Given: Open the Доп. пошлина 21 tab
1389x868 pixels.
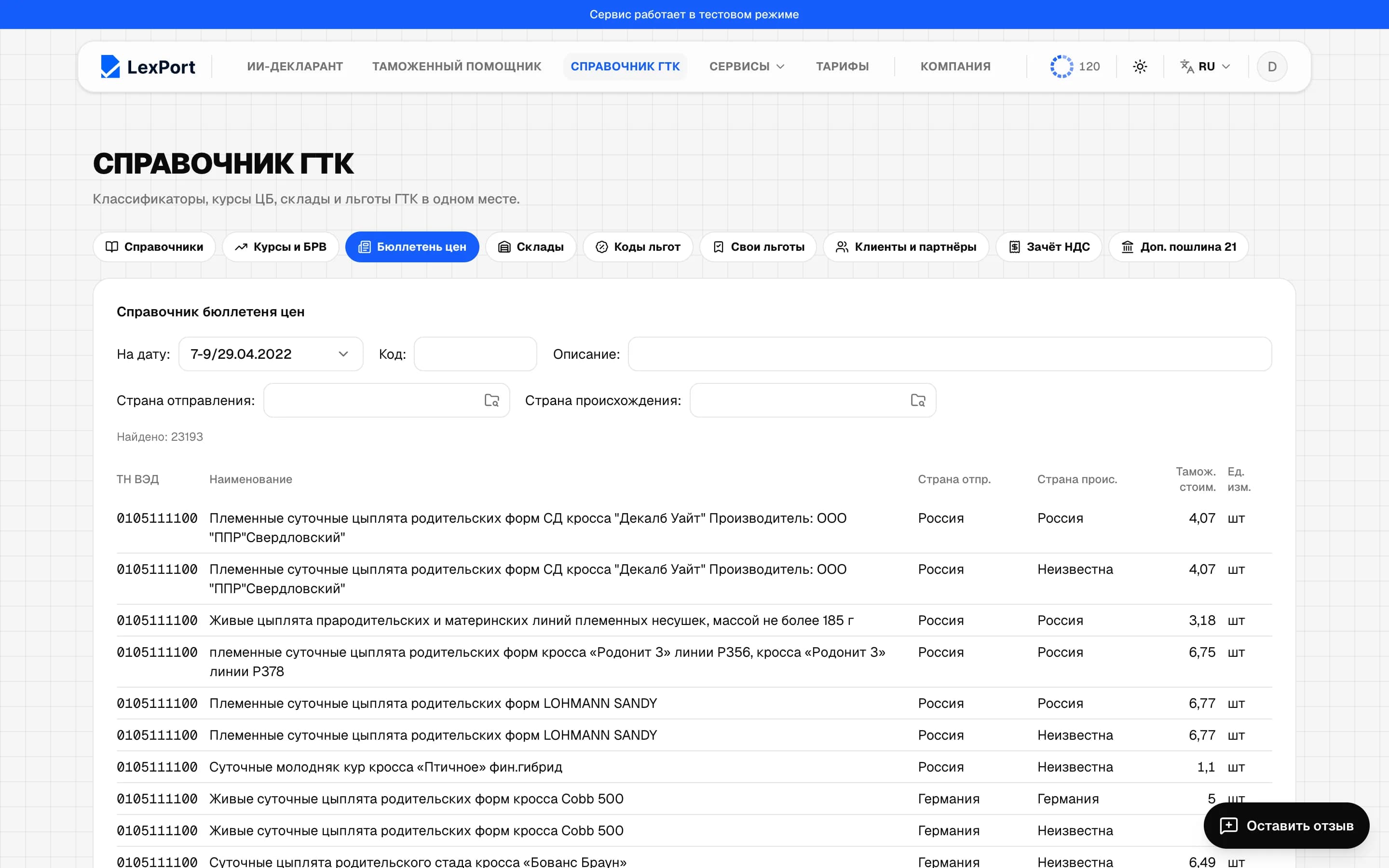Looking at the screenshot, I should pyautogui.click(x=1178, y=247).
